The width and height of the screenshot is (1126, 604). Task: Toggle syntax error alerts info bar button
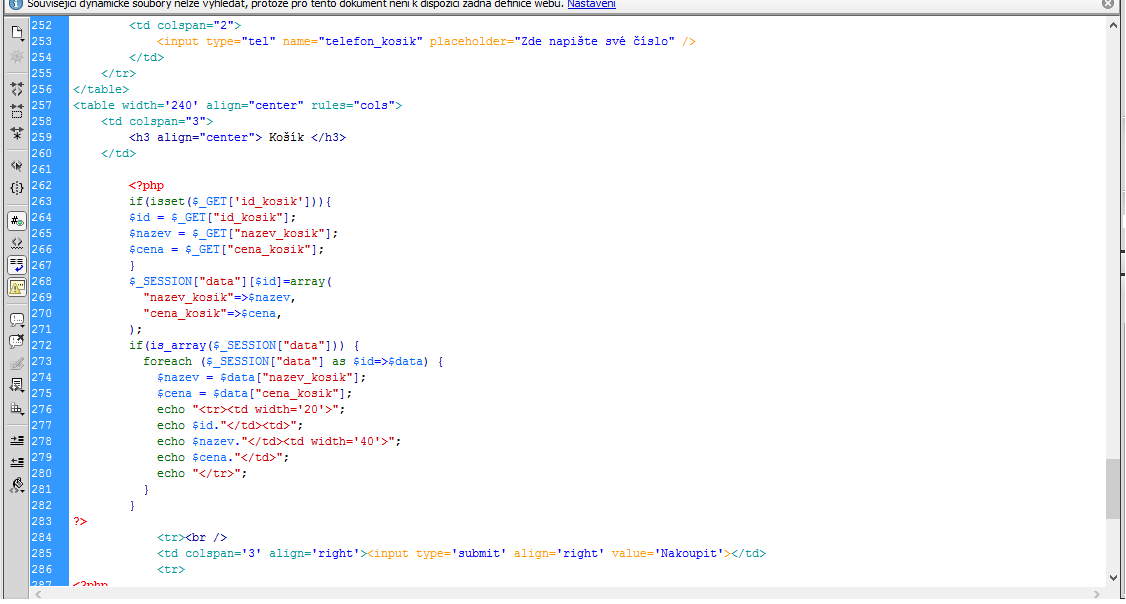(x=16, y=287)
